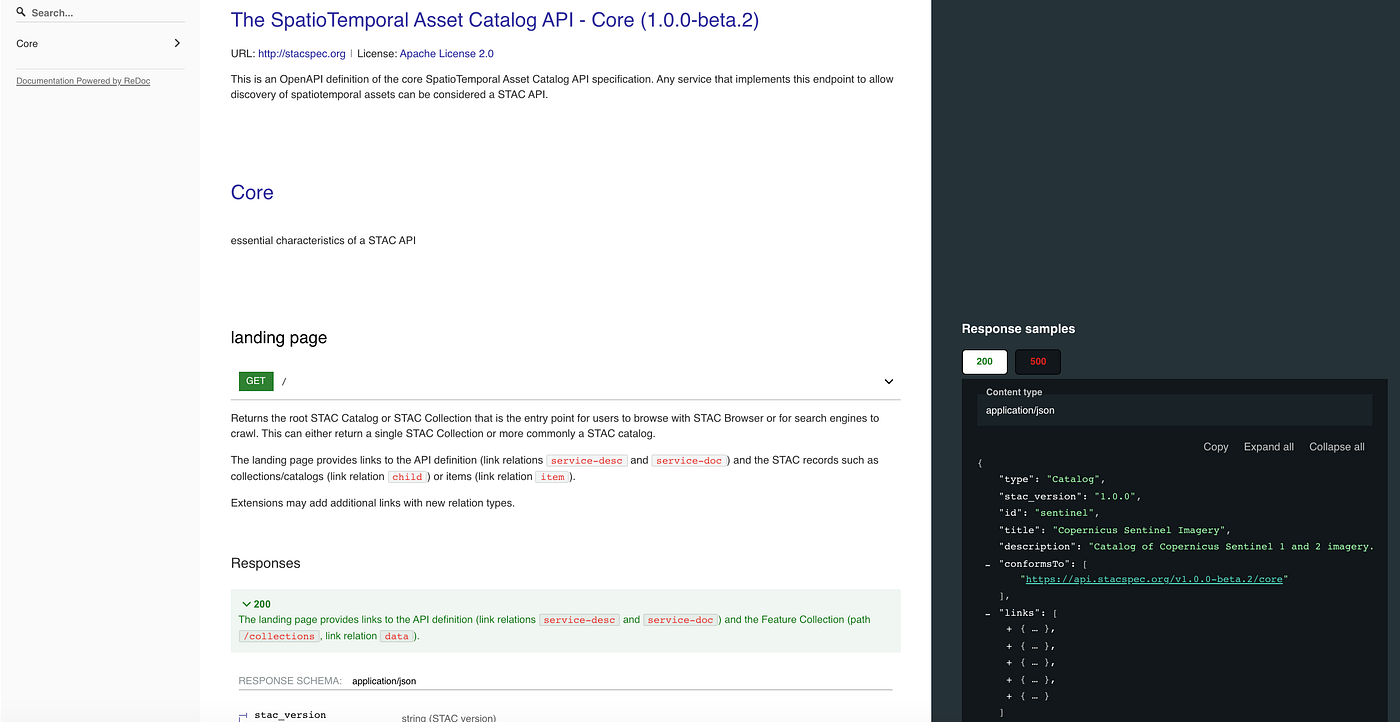Expand the GET / endpoint chevron
Screen dimensions: 1400x722
pyautogui.click(x=888, y=381)
